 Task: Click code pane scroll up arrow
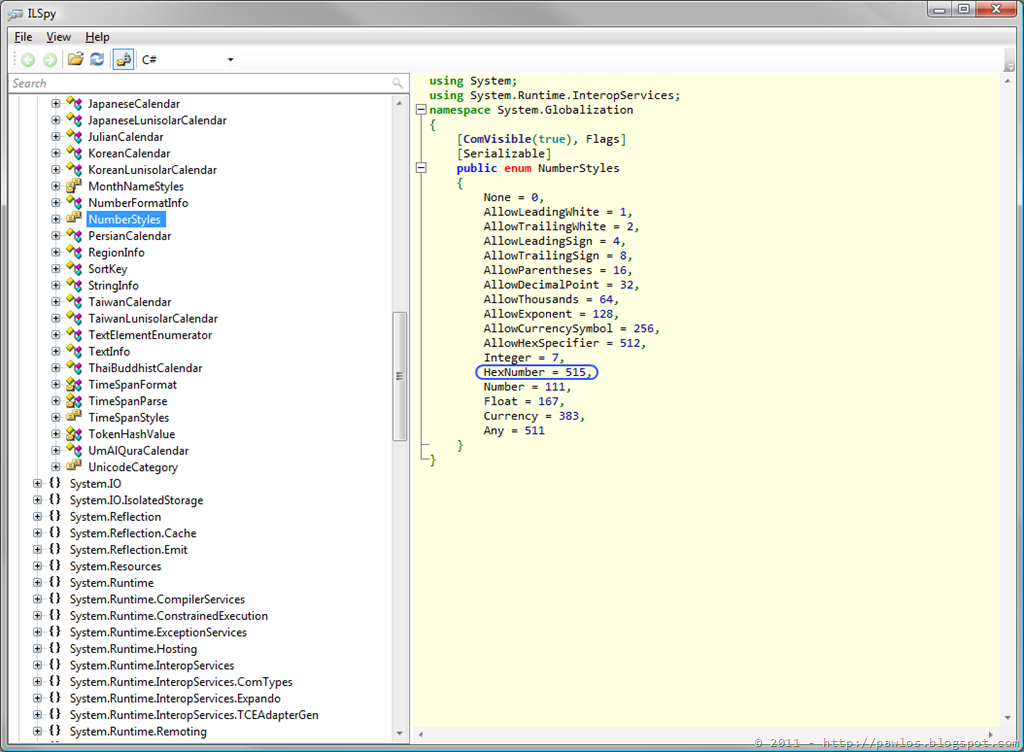tap(1008, 81)
